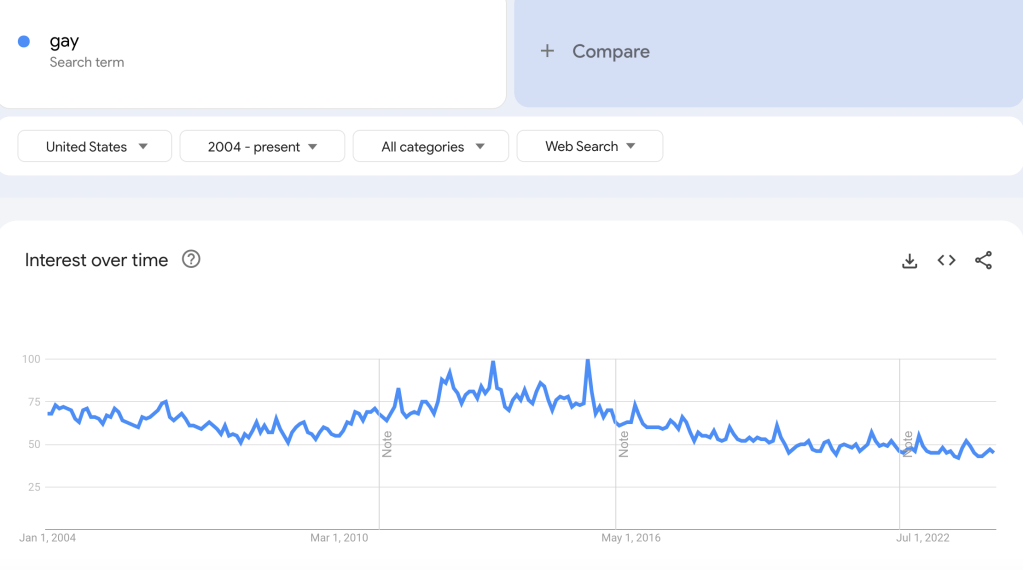Click the Note marker near Mar 2010
This screenshot has width=1023, height=570.
pos(387,444)
